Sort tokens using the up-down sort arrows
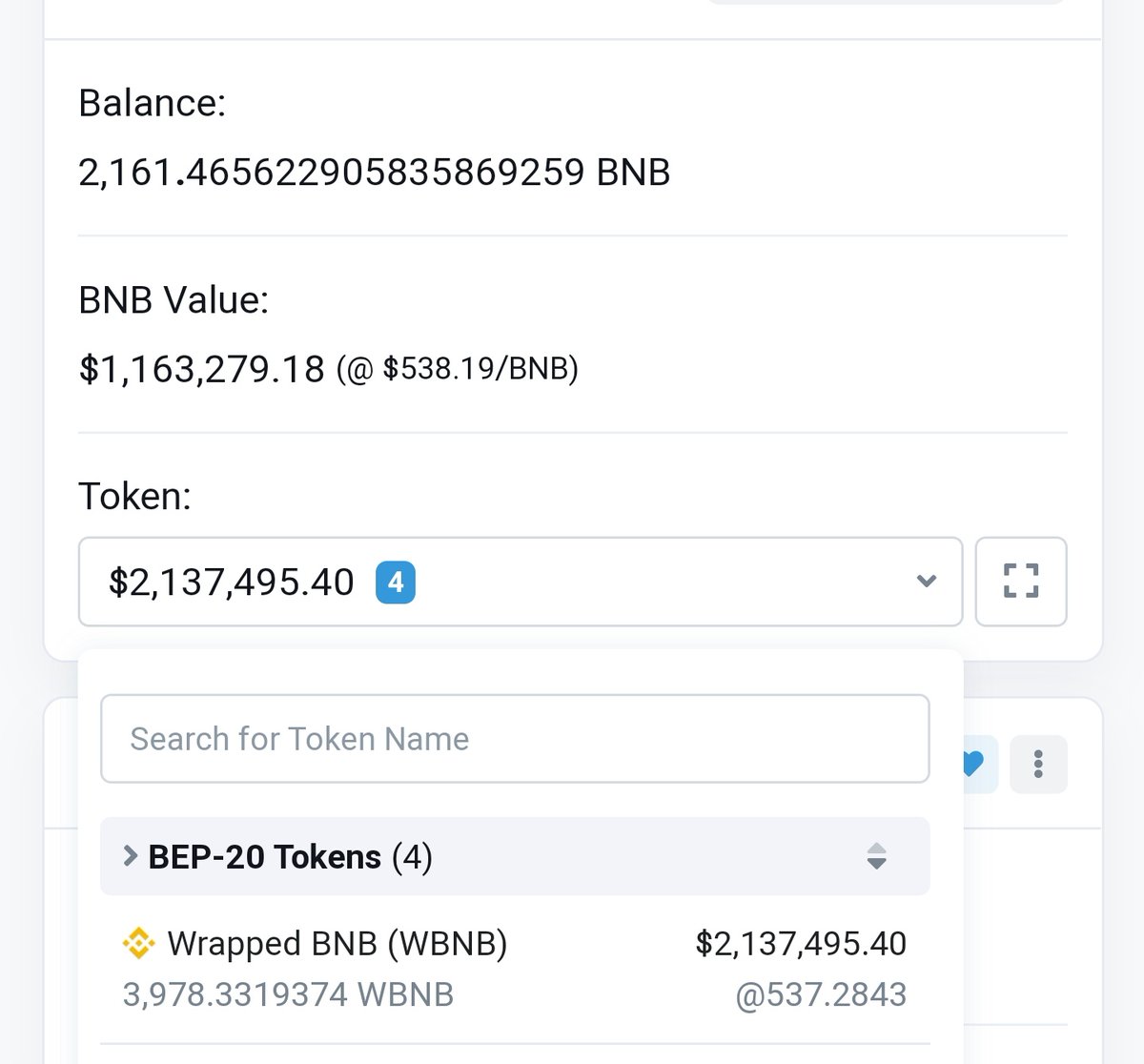This screenshot has height=1064, width=1144. (876, 856)
